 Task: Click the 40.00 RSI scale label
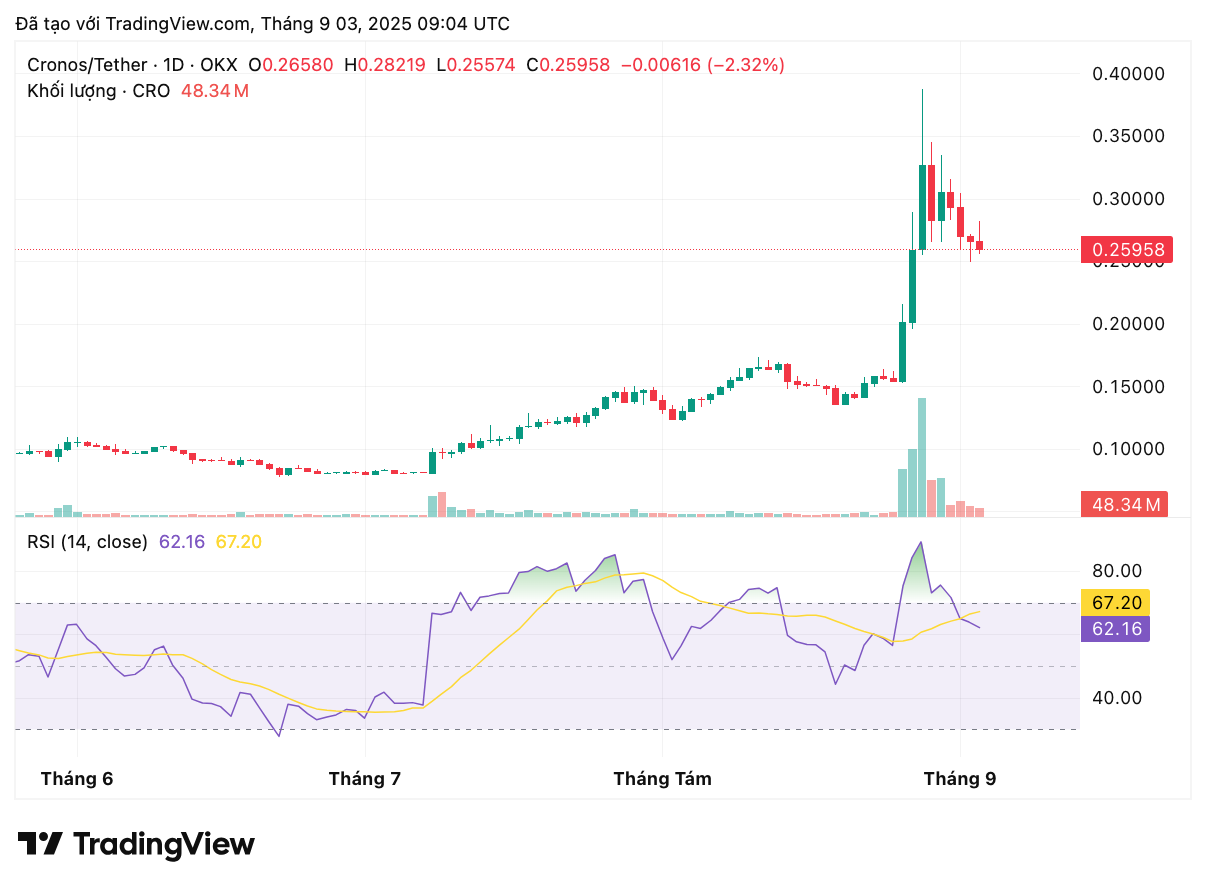1116,698
